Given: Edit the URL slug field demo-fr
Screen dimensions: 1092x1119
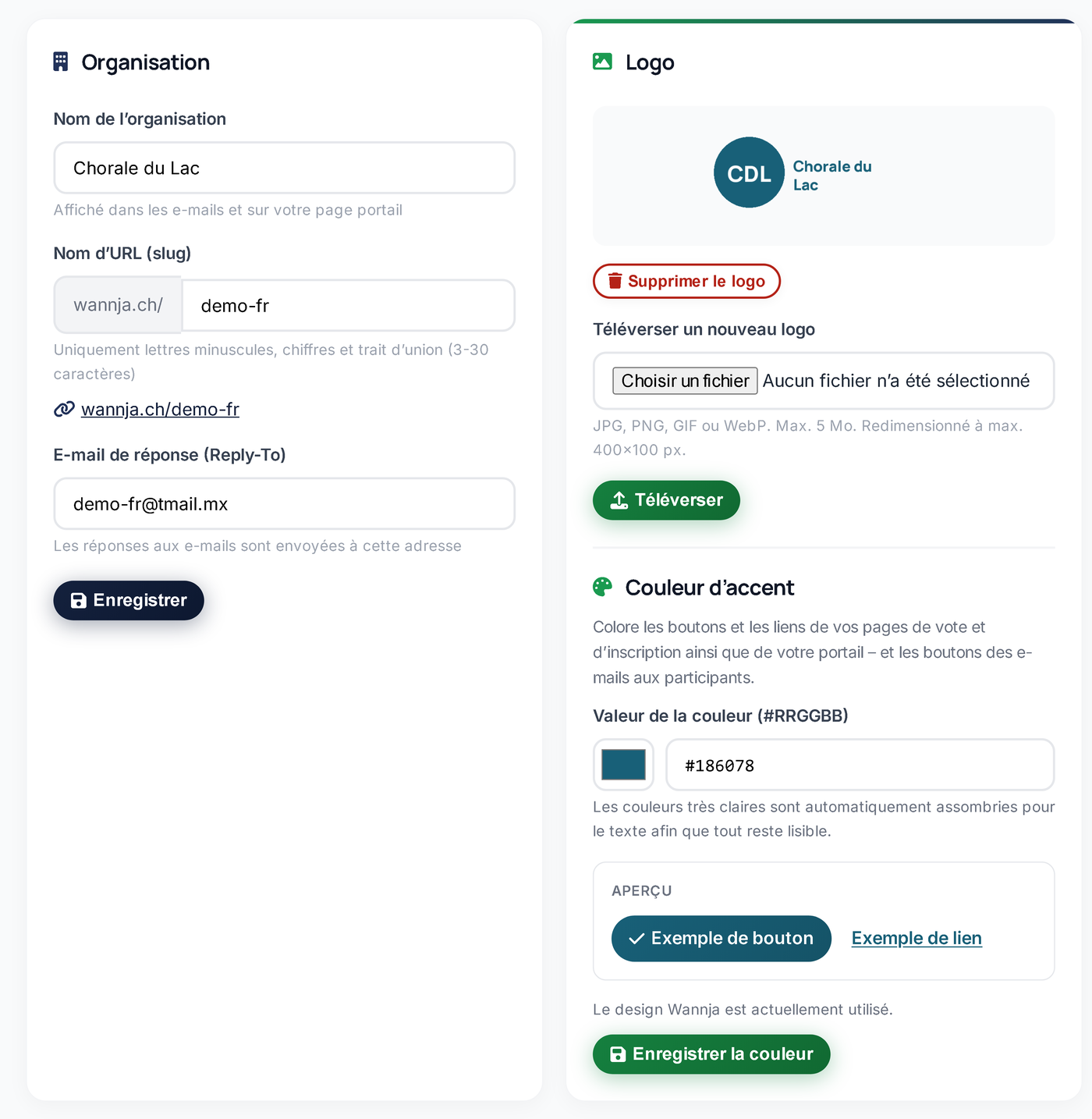Looking at the screenshot, I should tap(348, 305).
